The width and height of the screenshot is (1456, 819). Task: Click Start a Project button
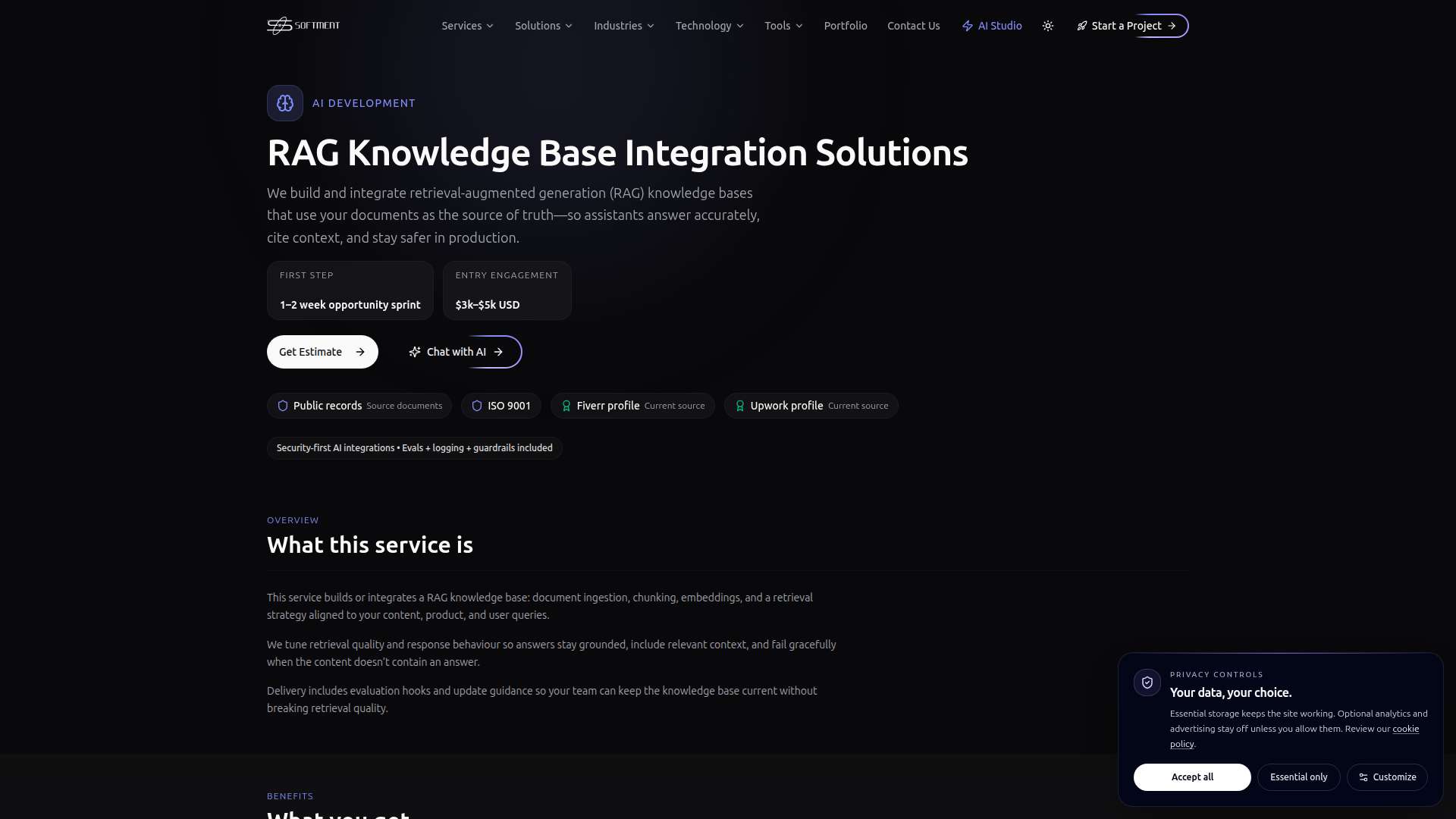1127,26
